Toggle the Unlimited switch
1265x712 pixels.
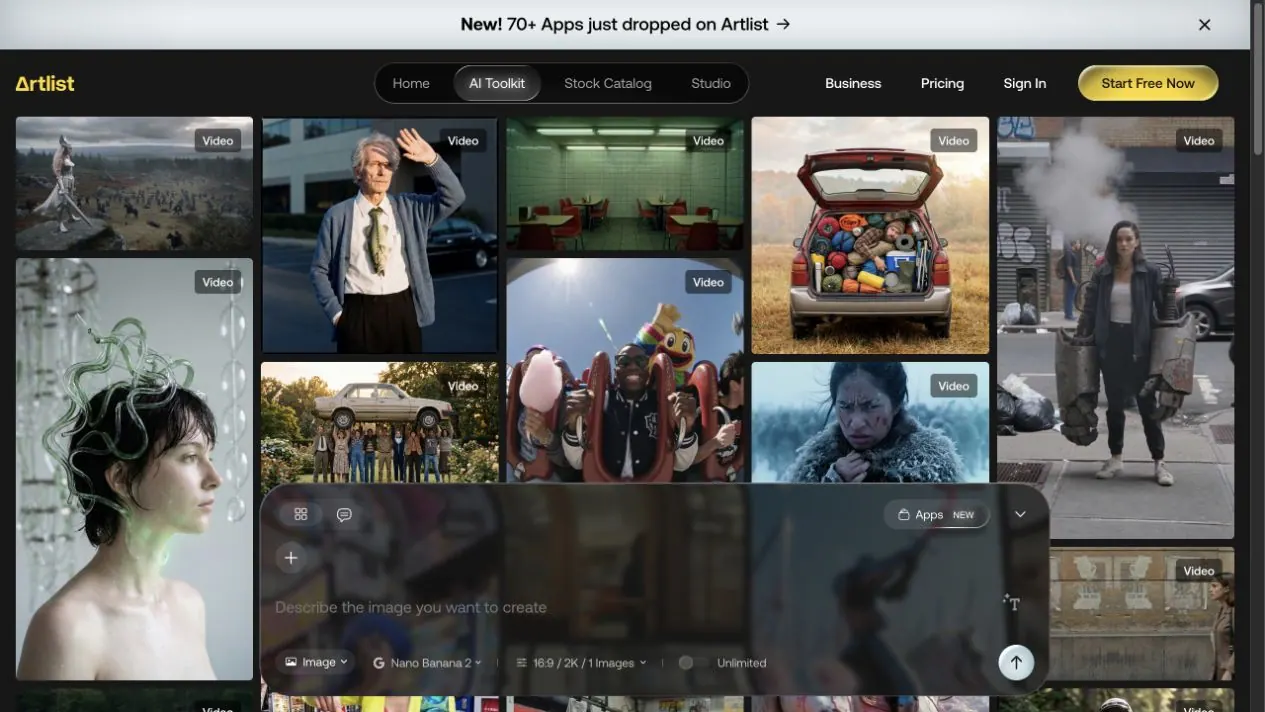tap(692, 663)
